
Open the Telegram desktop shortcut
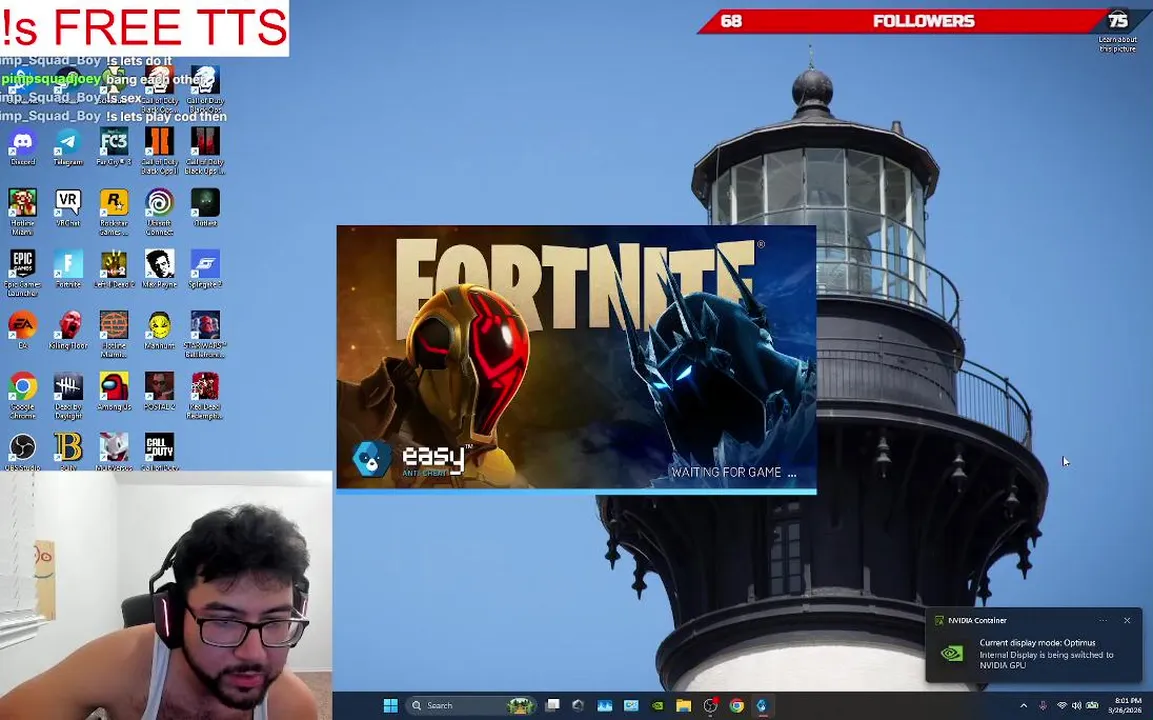(68, 146)
